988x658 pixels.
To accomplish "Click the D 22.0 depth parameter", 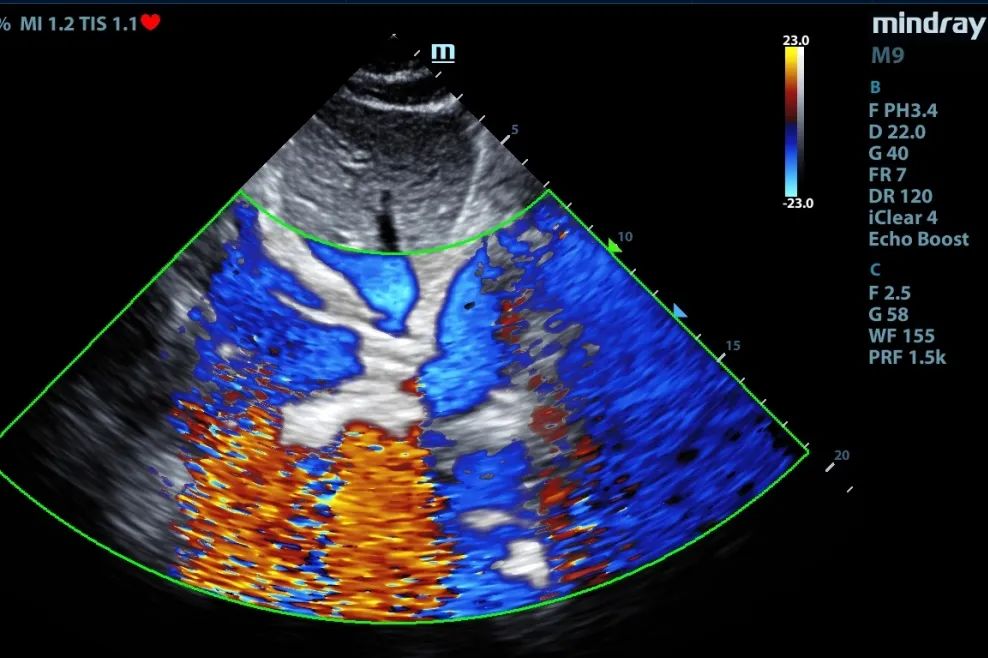I will (897, 132).
